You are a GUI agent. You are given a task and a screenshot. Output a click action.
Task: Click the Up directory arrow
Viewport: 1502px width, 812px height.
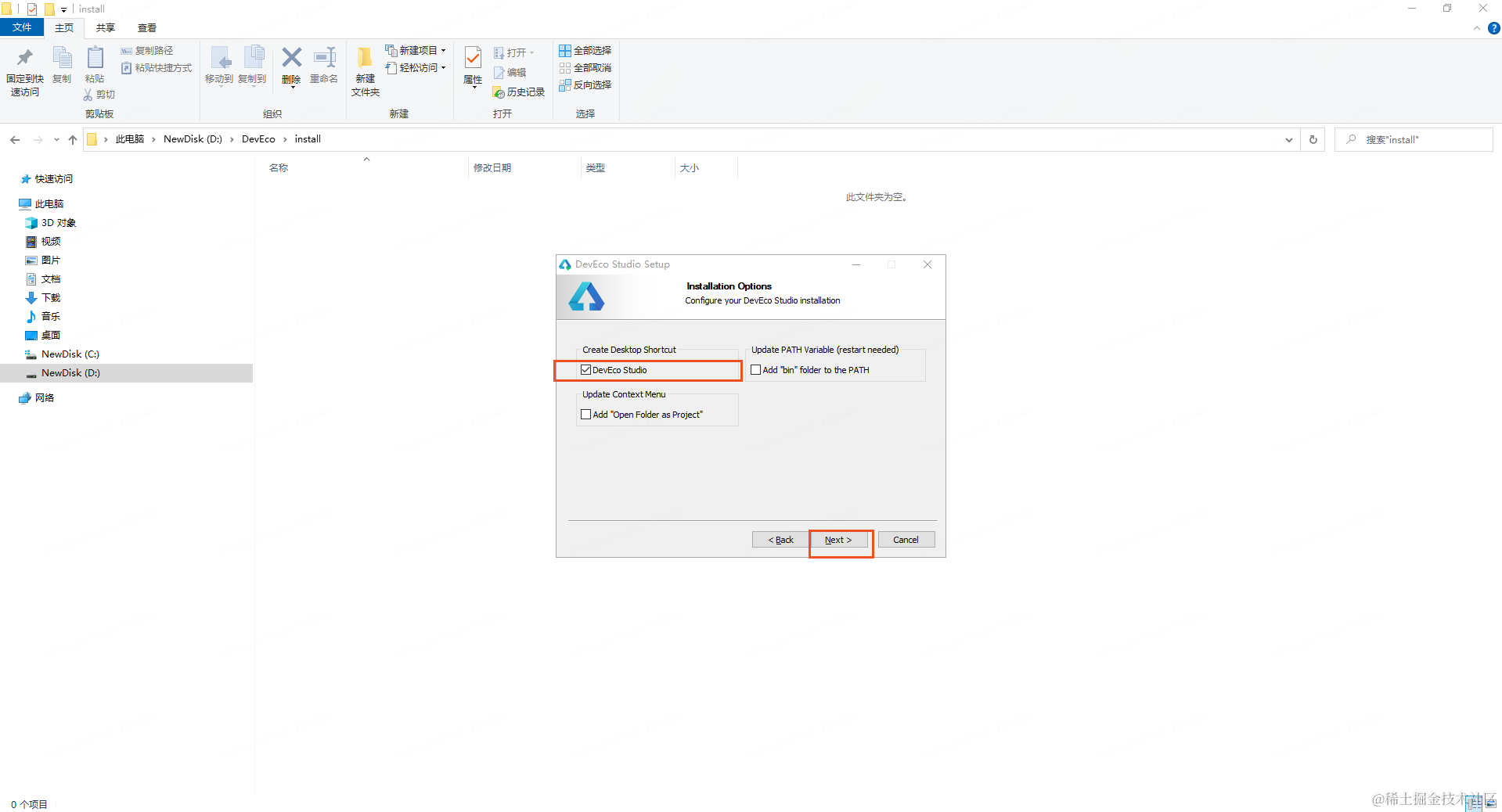[x=73, y=140]
